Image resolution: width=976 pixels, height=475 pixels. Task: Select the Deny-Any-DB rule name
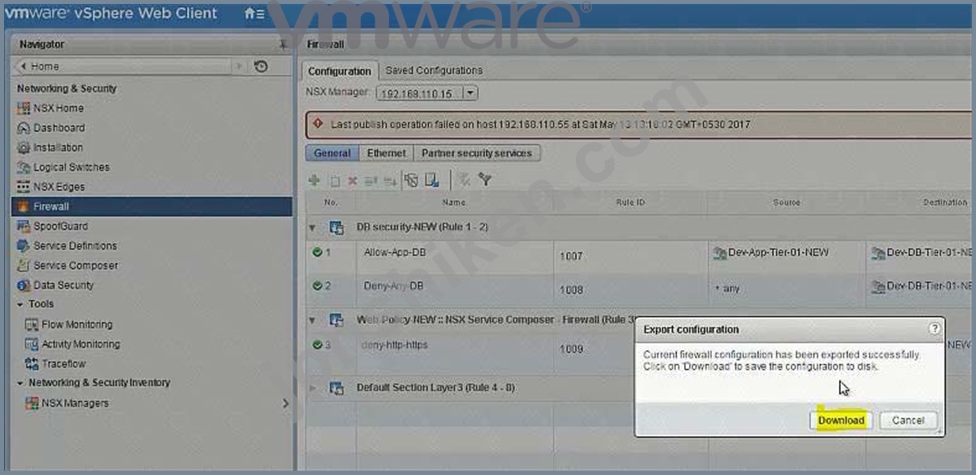tap(393, 285)
